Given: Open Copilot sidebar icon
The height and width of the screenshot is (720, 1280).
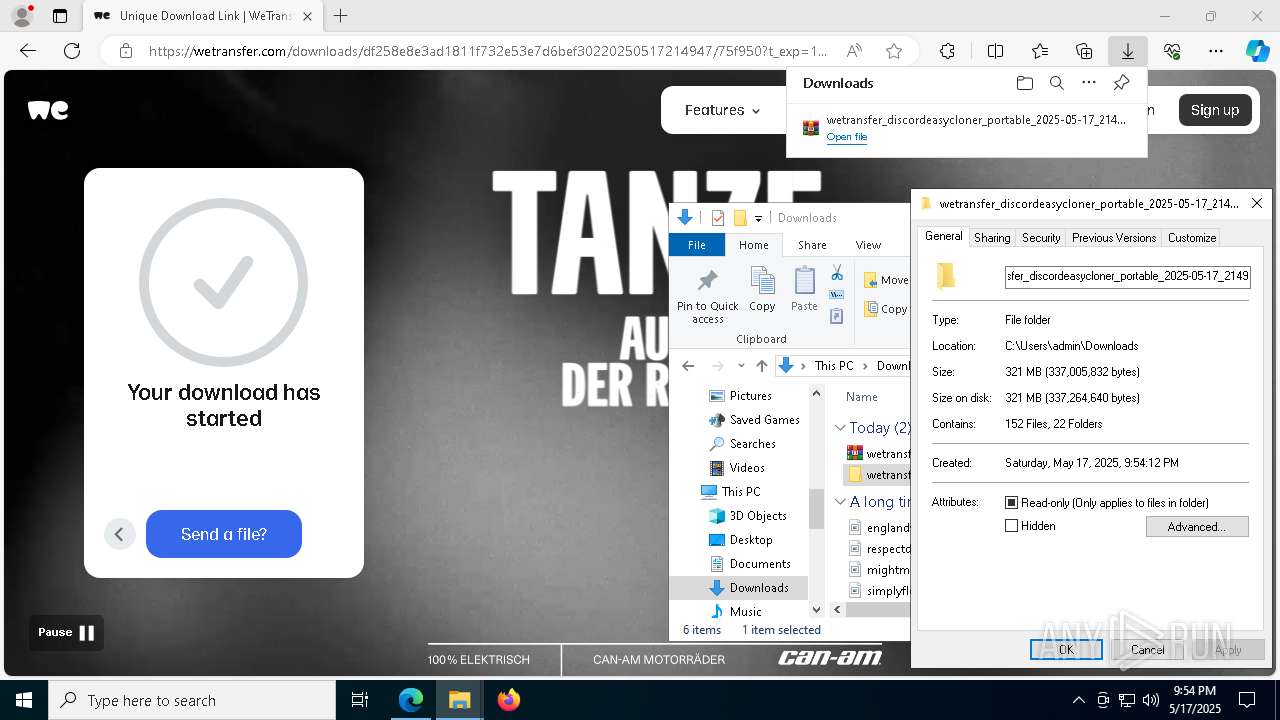Looking at the screenshot, I should pyautogui.click(x=1257, y=51).
